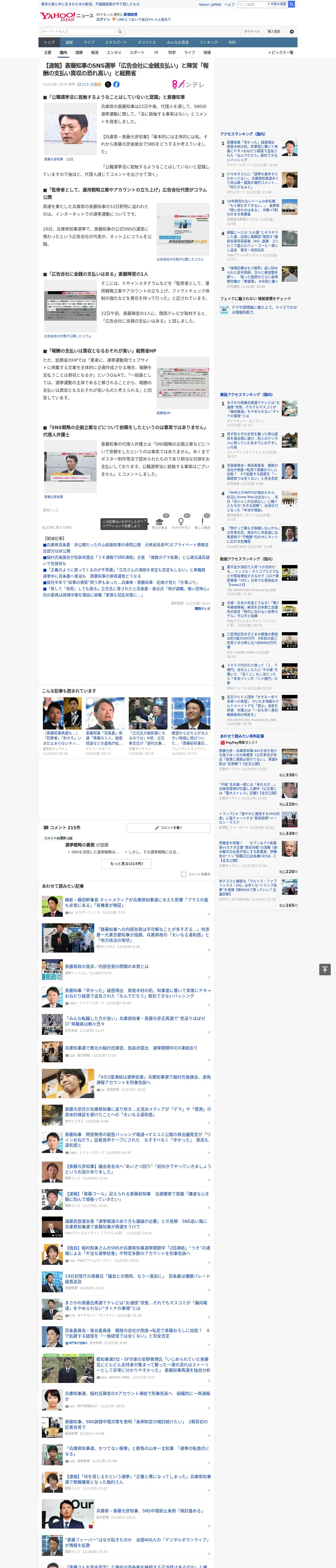Screen dimensions: 336x1568
Task: Open the 速報 tab
Action: (x=69, y=42)
